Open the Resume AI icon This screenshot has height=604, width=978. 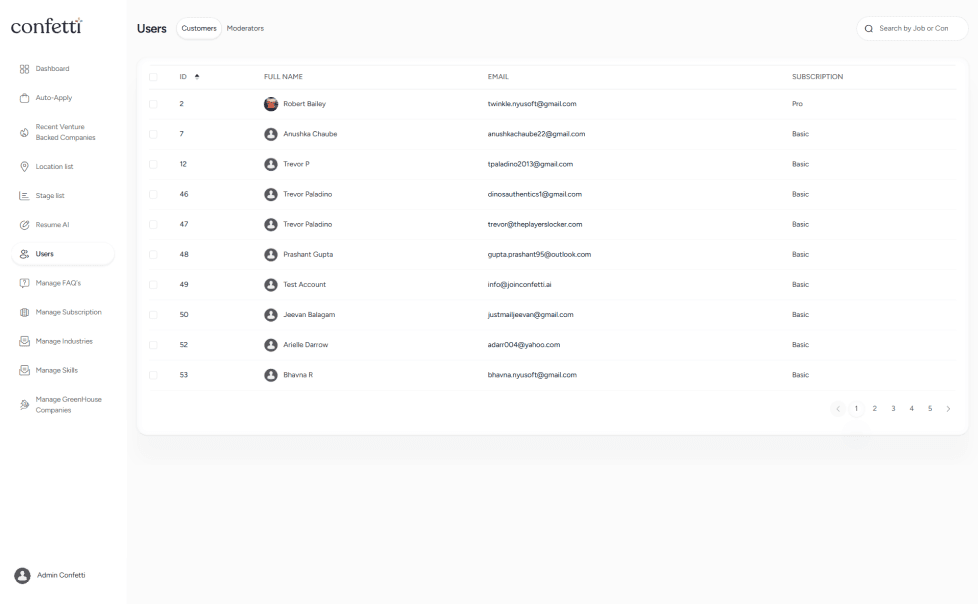pyautogui.click(x=24, y=224)
